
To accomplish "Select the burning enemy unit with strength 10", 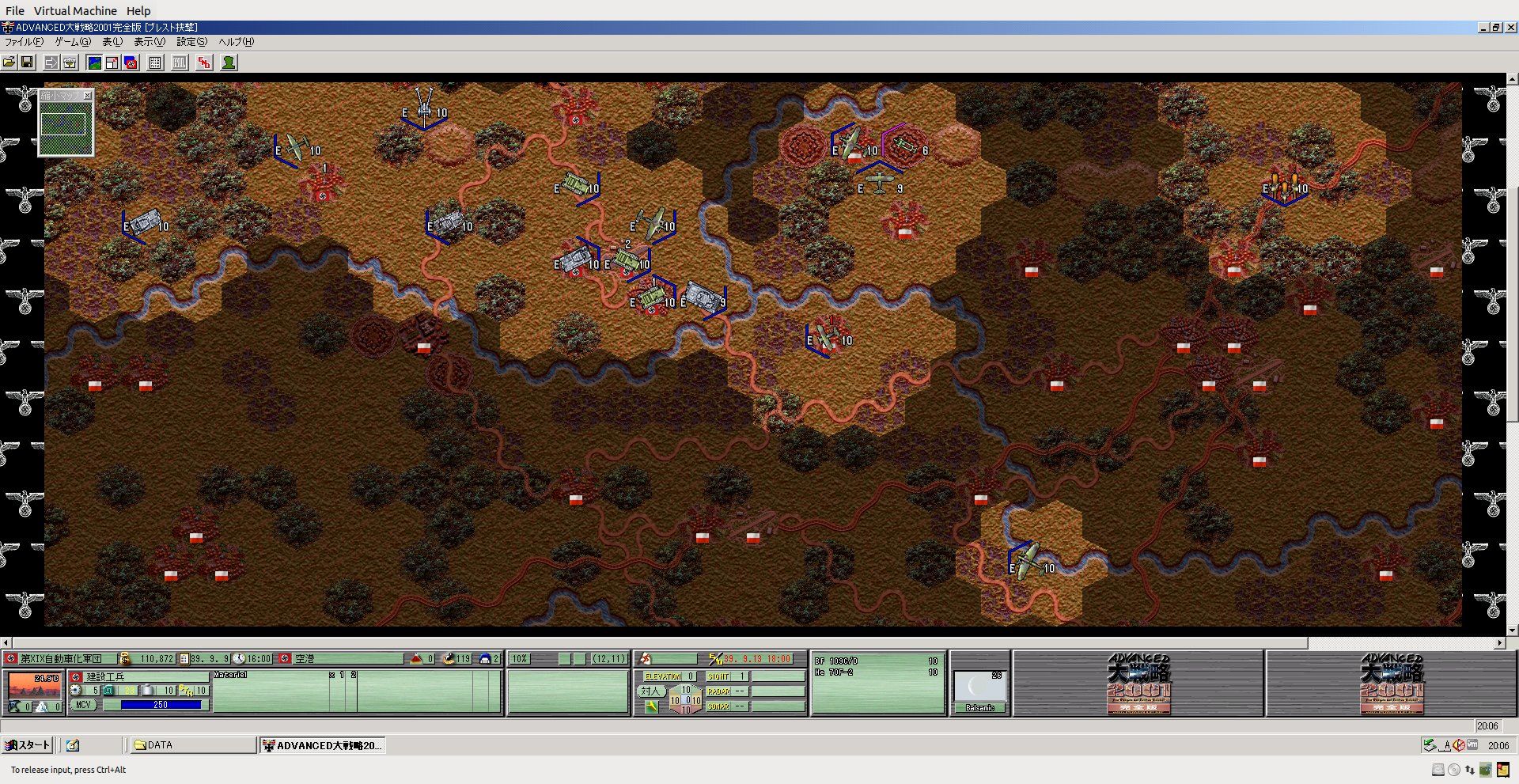I will 1285,187.
